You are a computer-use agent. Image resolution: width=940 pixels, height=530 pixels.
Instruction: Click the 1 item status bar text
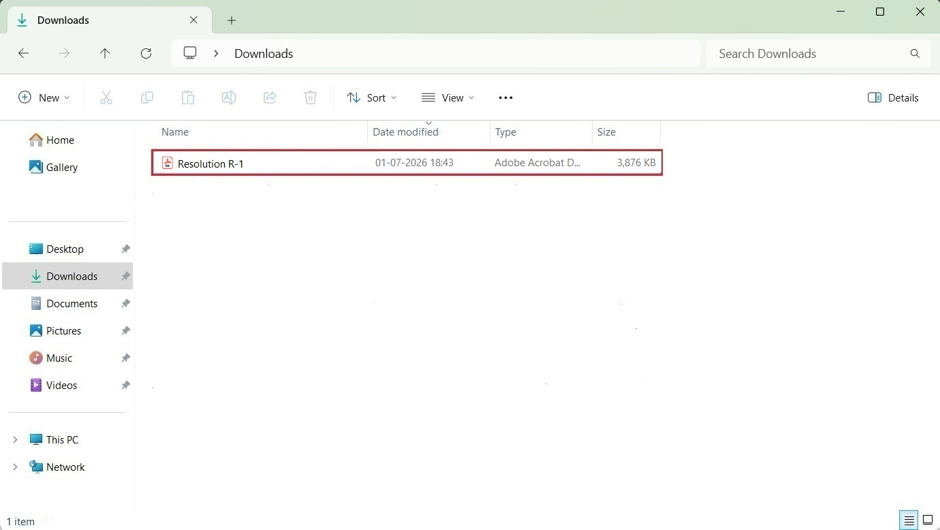pyautogui.click(x=20, y=522)
